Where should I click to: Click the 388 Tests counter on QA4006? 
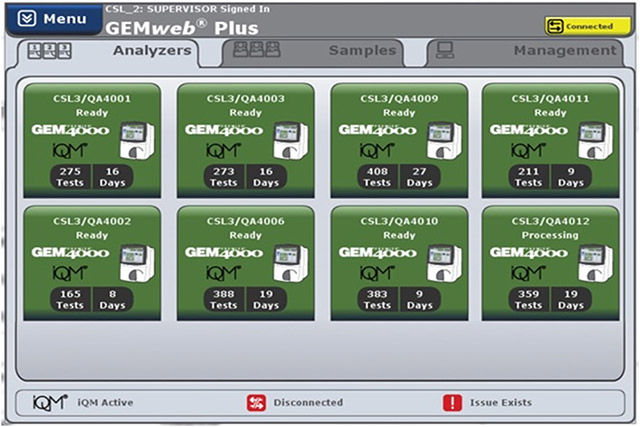click(224, 299)
